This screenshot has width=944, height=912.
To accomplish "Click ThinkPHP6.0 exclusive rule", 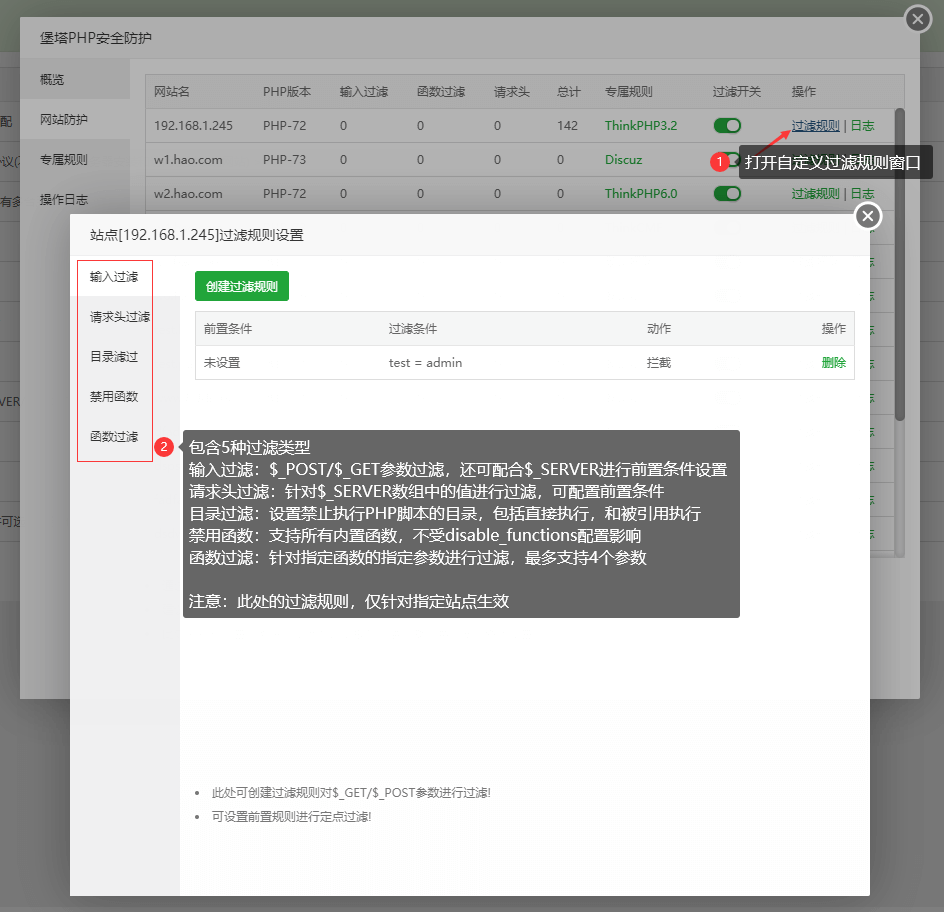I will click(x=641, y=193).
